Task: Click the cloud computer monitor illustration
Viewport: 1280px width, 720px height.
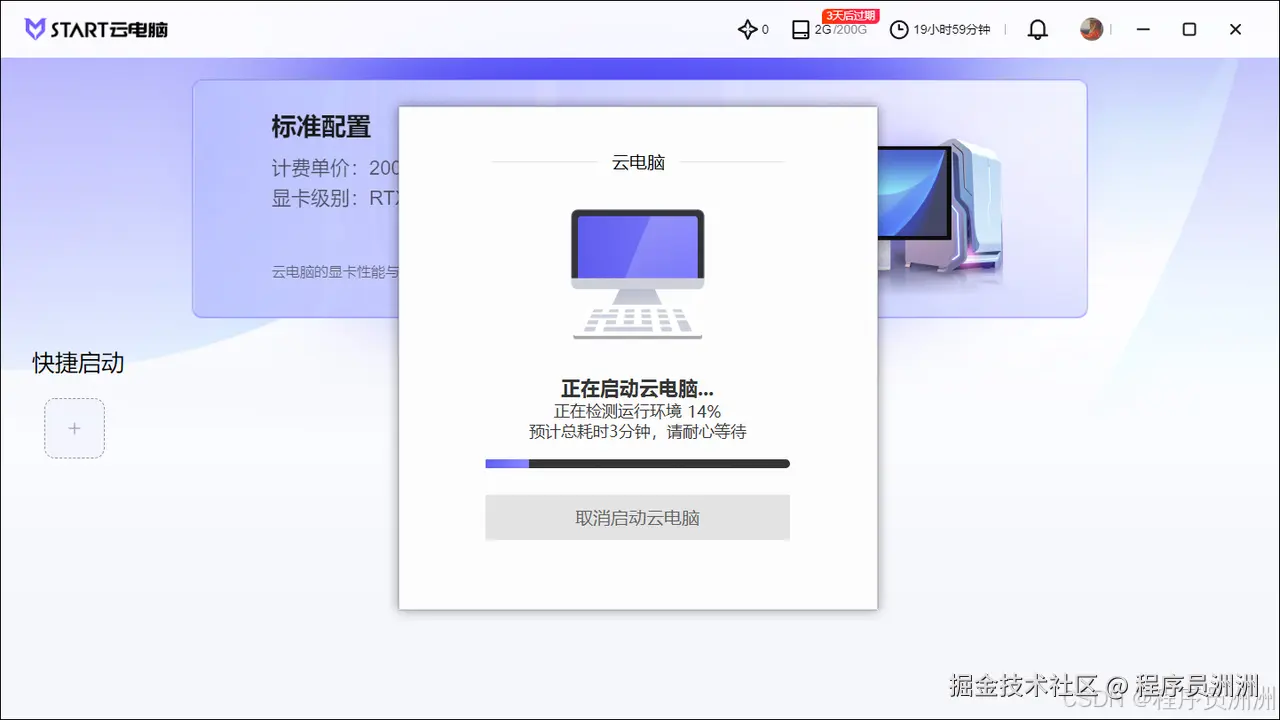Action: pos(637,273)
